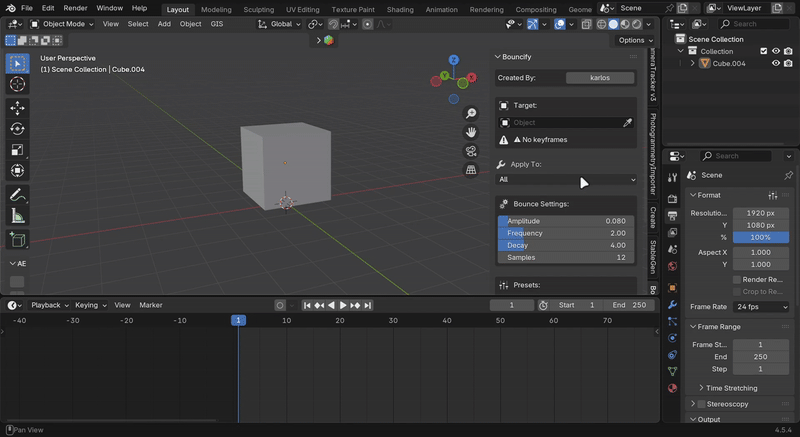Open the Tool properties tab
This screenshot has height=437, width=800.
coord(672,177)
